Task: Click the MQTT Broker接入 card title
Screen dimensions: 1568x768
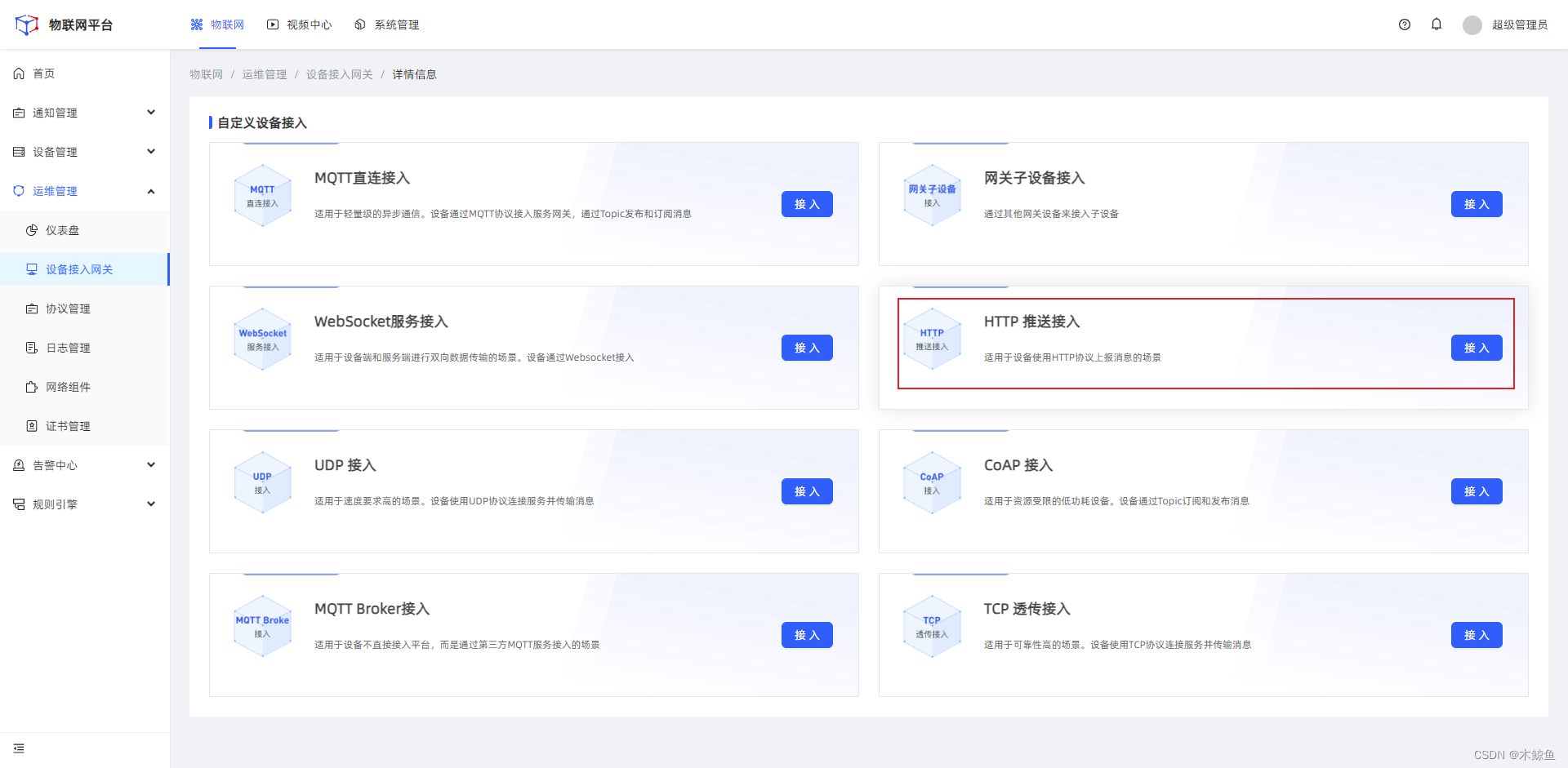Action: coord(372,609)
